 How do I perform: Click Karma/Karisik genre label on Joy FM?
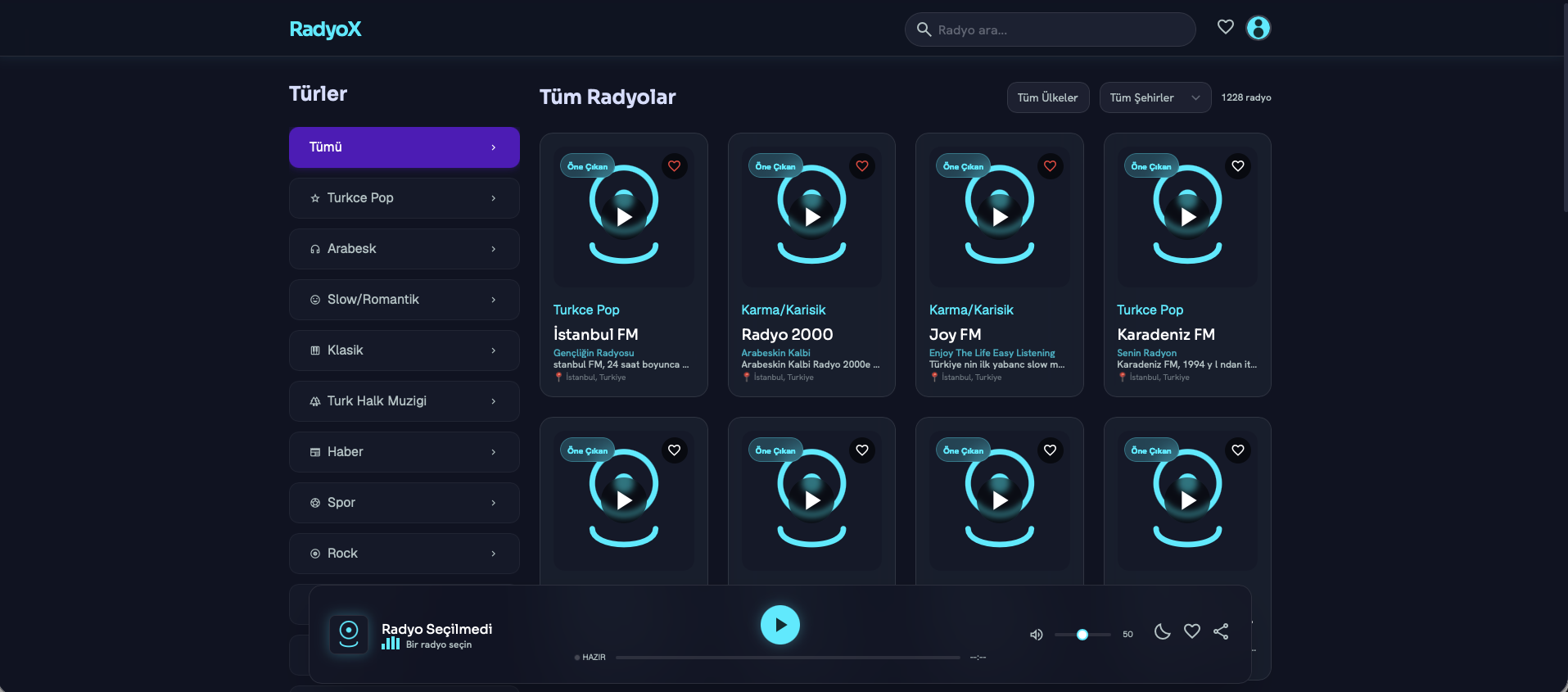(971, 310)
